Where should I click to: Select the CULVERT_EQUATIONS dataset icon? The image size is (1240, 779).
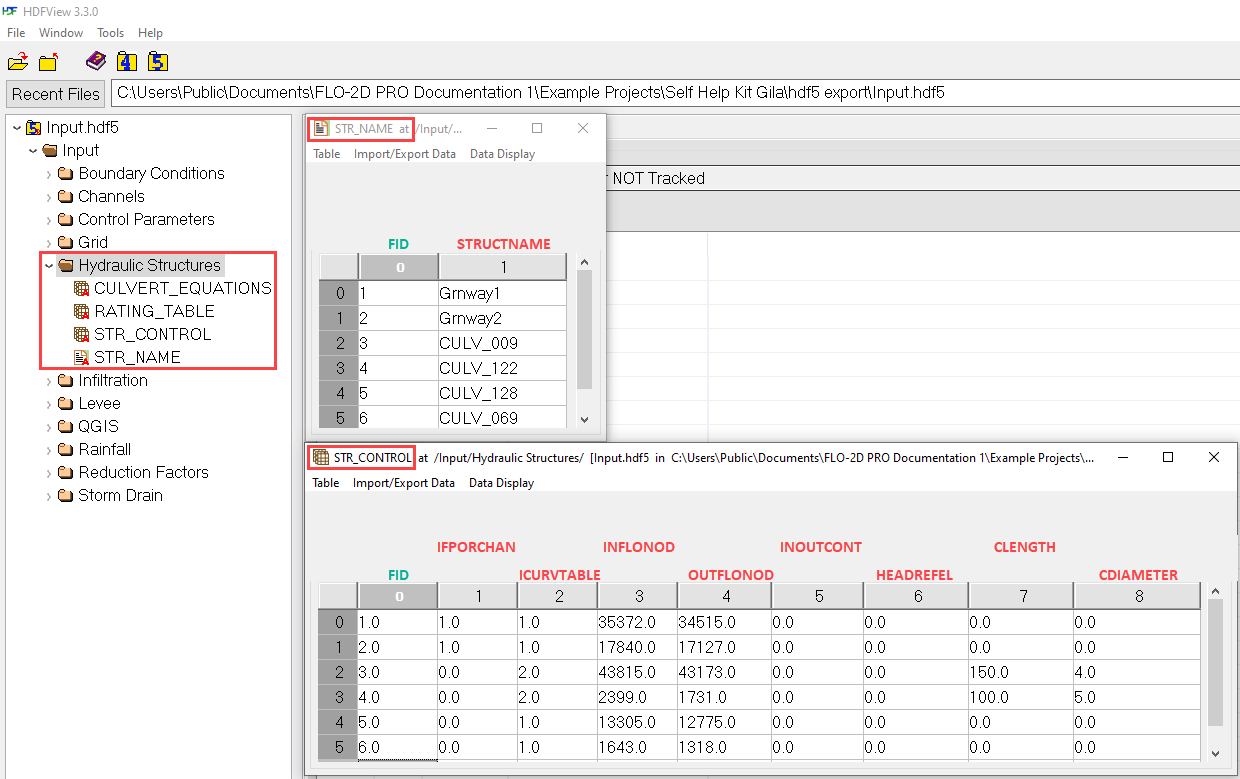coord(82,288)
